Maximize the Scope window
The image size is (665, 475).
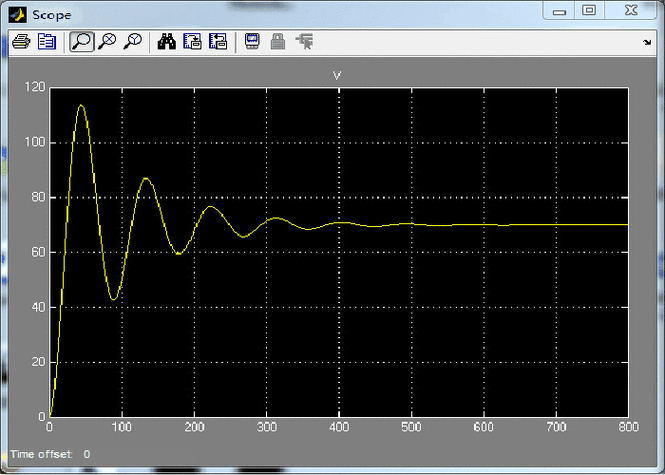pyautogui.click(x=589, y=11)
